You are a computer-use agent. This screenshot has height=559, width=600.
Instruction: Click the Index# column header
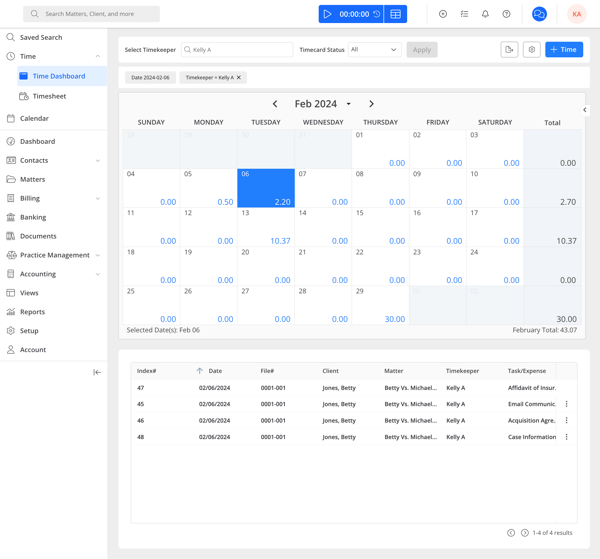[x=146, y=371]
